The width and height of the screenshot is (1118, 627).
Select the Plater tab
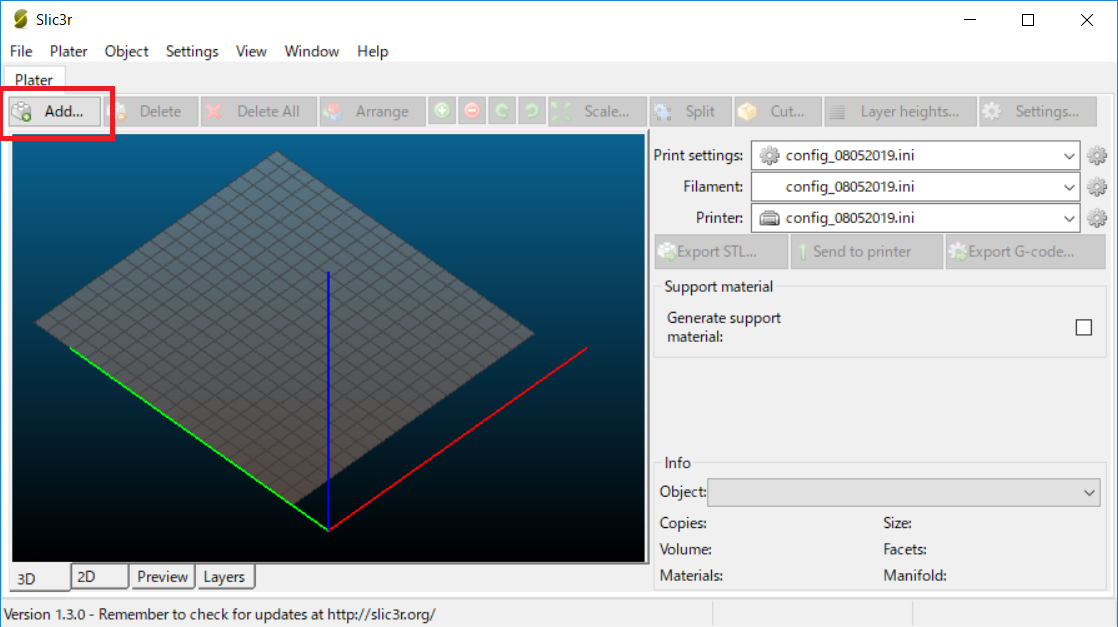tap(34, 80)
